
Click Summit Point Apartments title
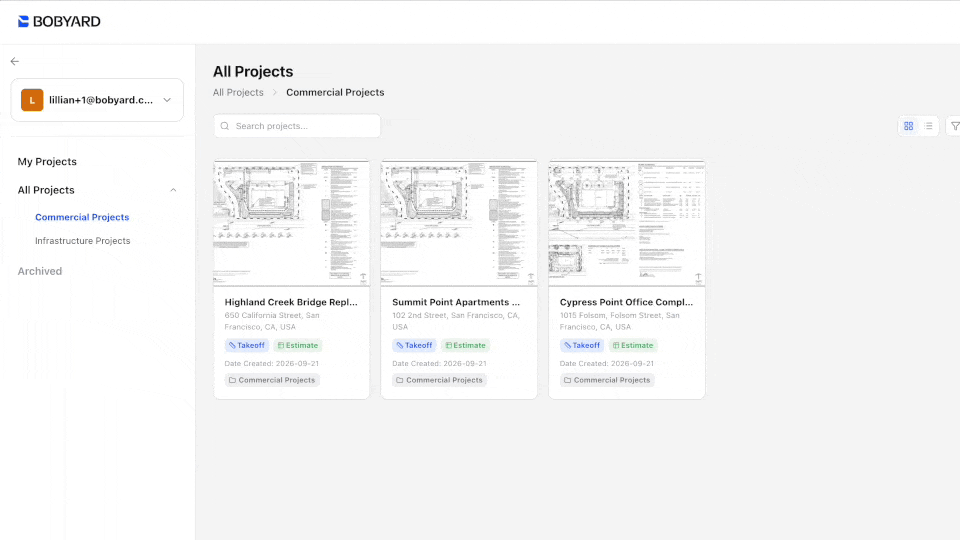[456, 302]
